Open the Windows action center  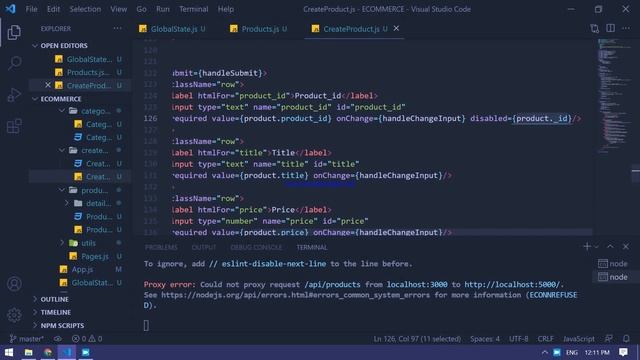623,352
